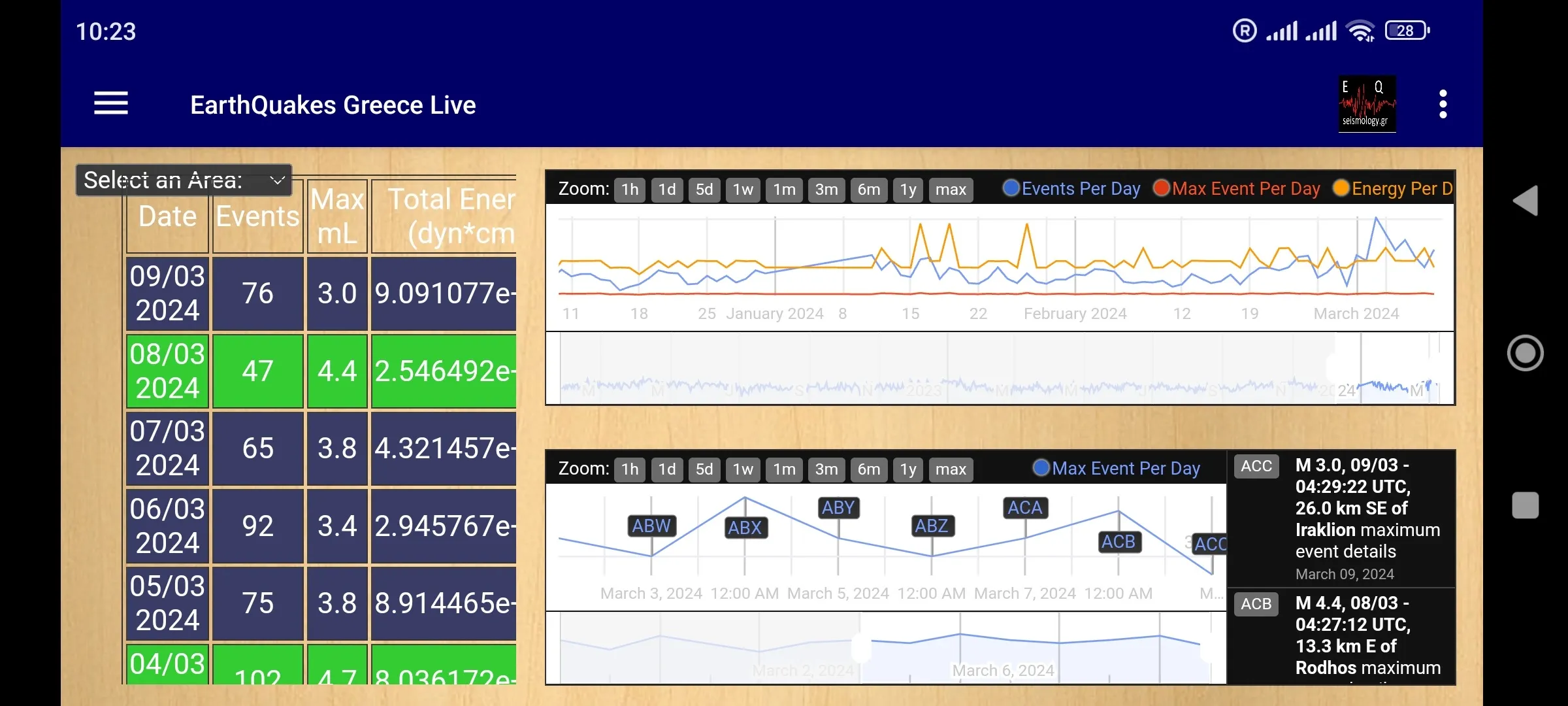Click the lower chart range selector strip
The width and height of the screenshot is (1568, 706).
click(886, 648)
